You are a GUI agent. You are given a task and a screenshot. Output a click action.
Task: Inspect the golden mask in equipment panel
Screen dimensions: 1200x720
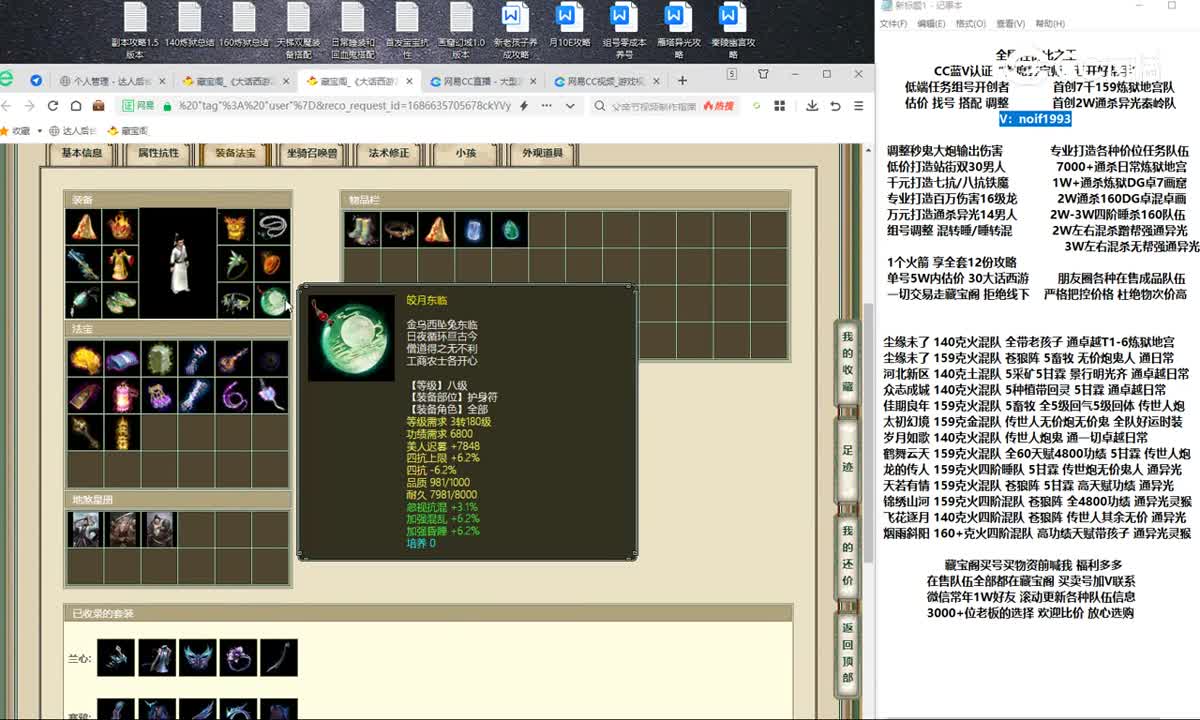click(x=234, y=228)
